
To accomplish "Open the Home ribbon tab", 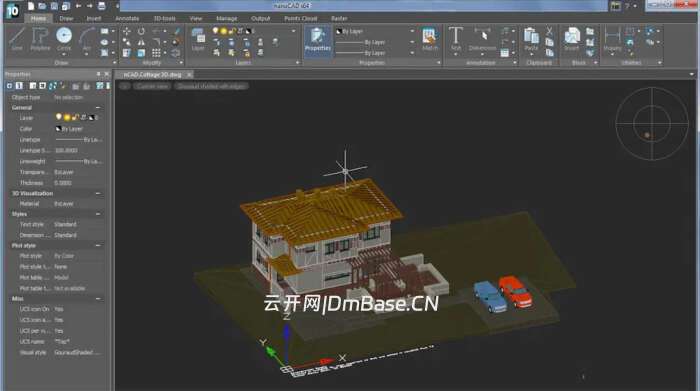I will (38, 18).
